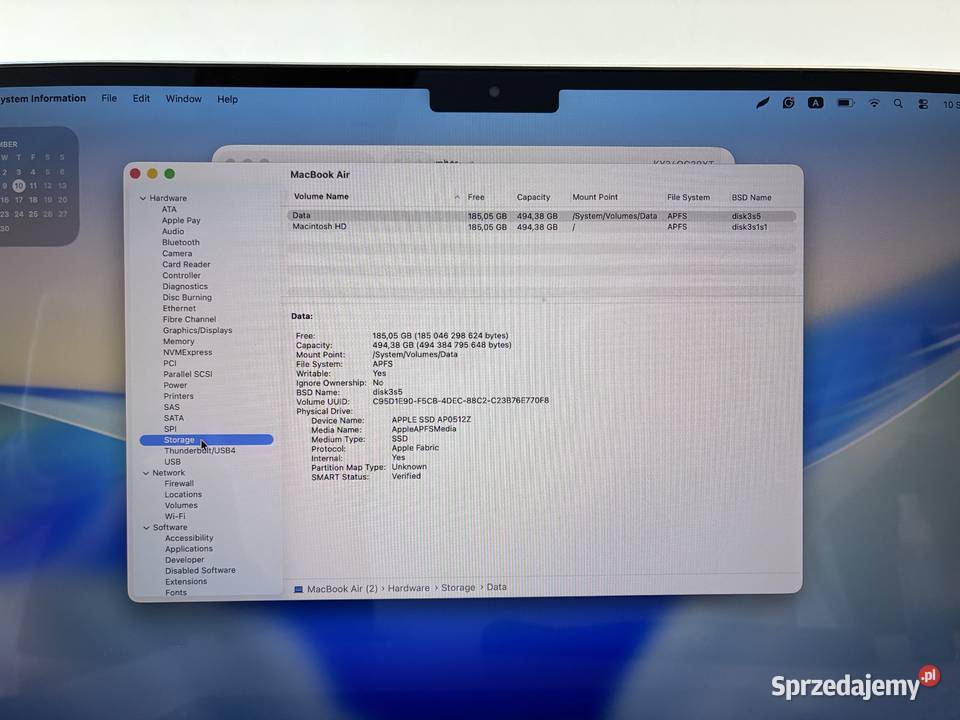
Task: Click the Wi-Fi menu bar icon
Action: click(874, 103)
